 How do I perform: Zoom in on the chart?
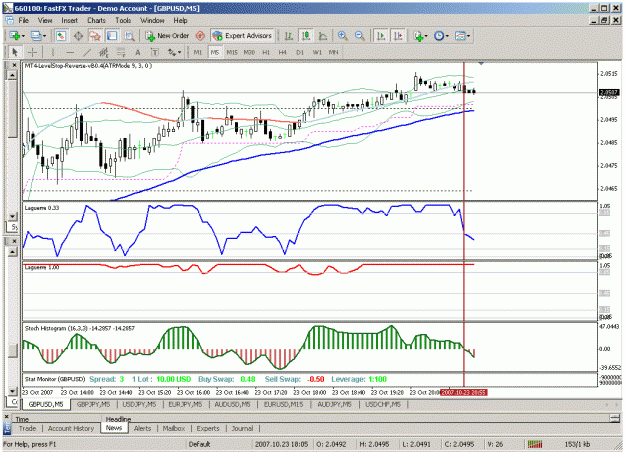coord(342,36)
